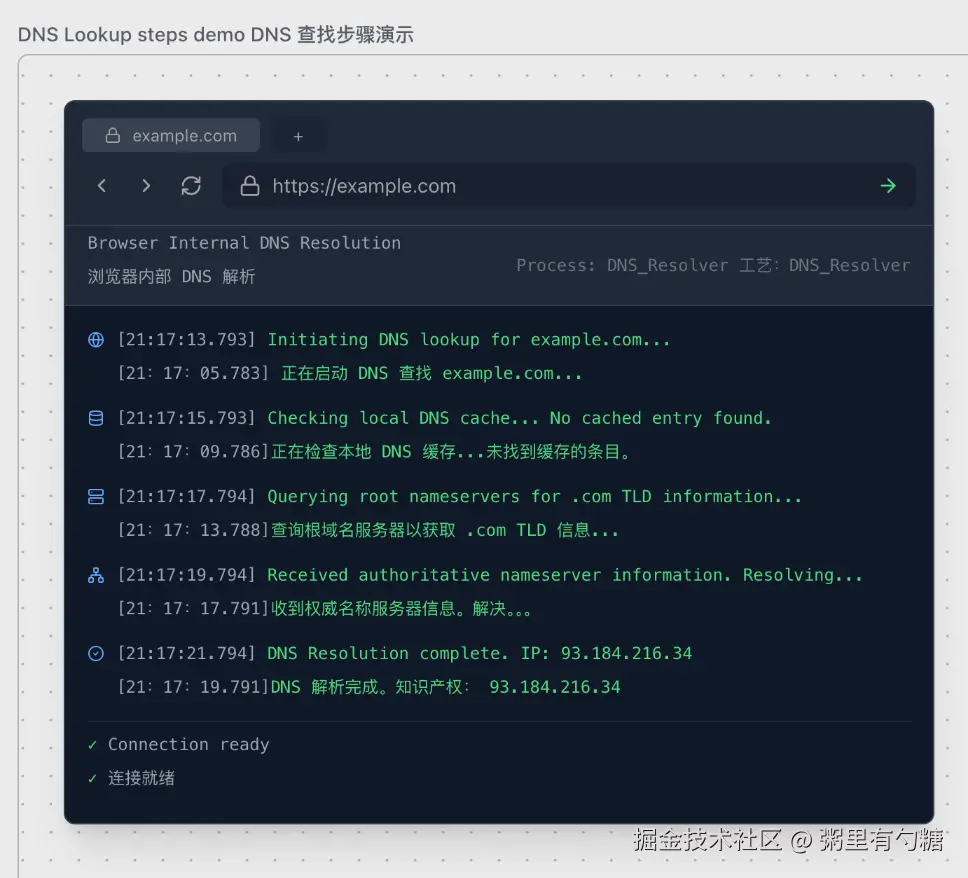Click the network icon beside Received authoritative nameserver
Screen dimensions: 968x878
pos(96,575)
